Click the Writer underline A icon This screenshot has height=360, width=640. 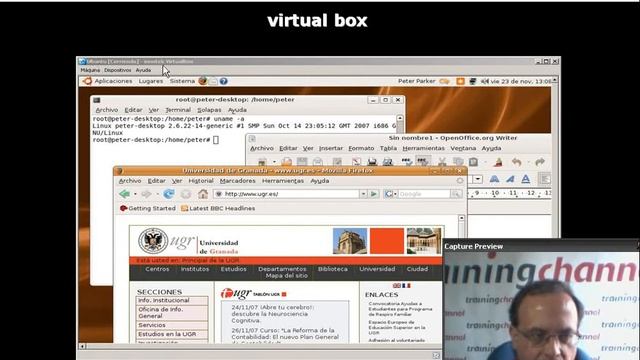[x=526, y=179]
